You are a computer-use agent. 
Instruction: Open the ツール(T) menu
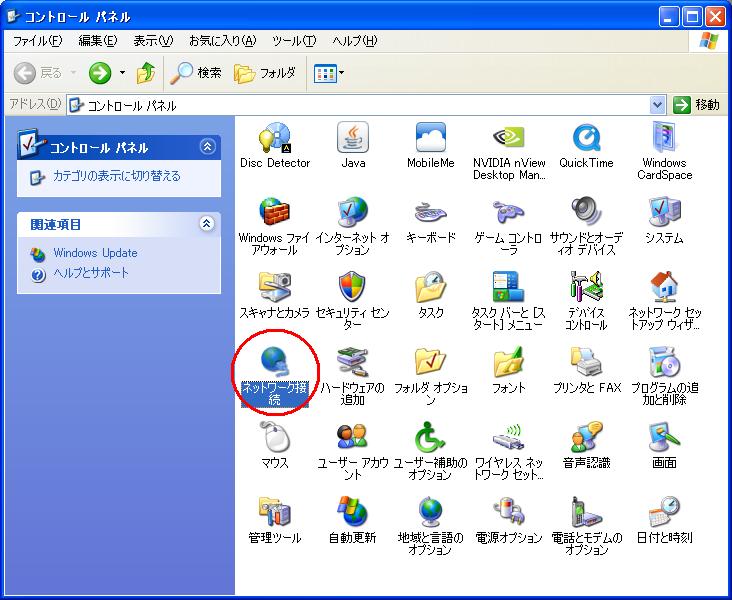tap(294, 41)
